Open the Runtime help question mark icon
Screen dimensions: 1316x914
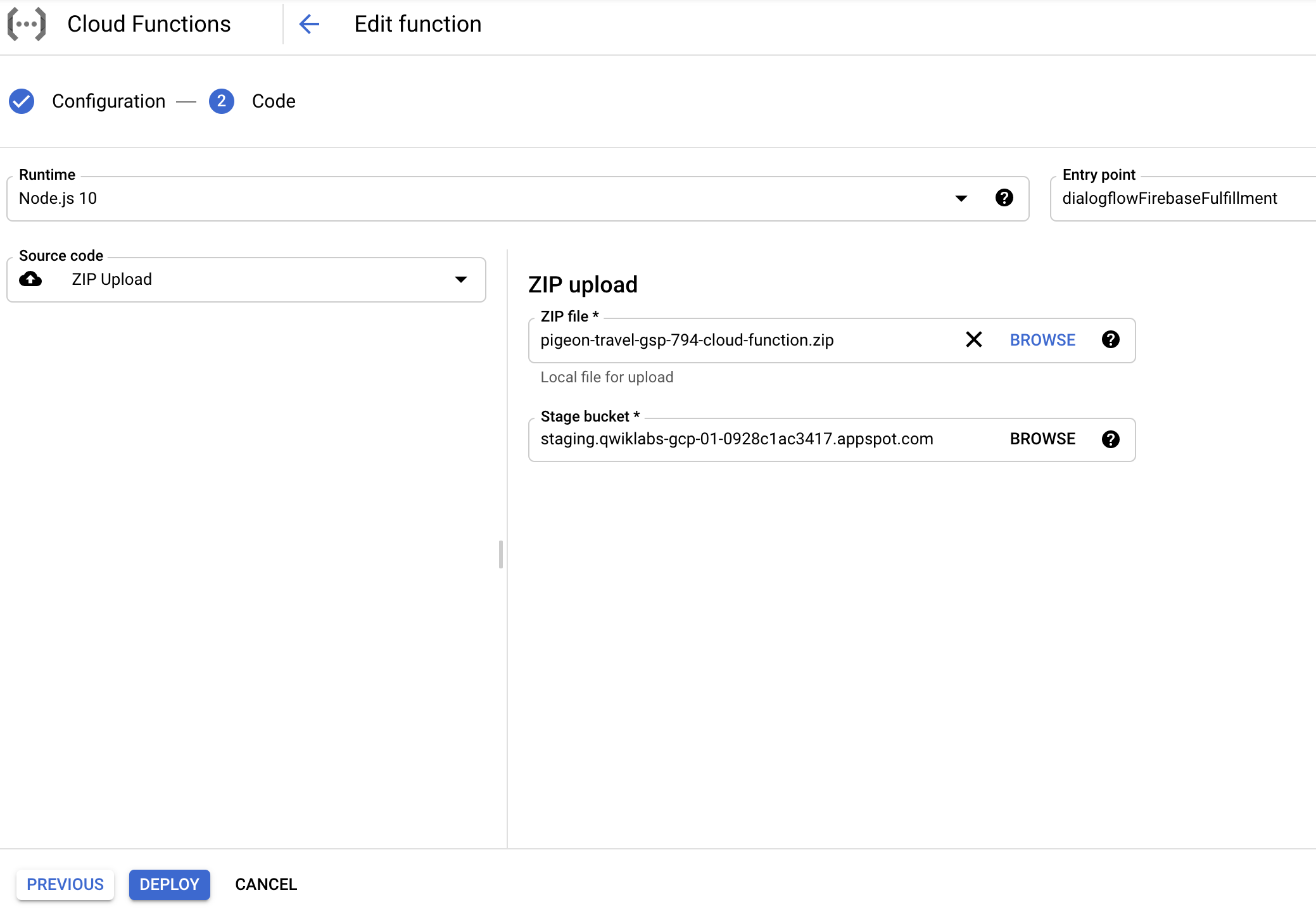(x=1004, y=198)
